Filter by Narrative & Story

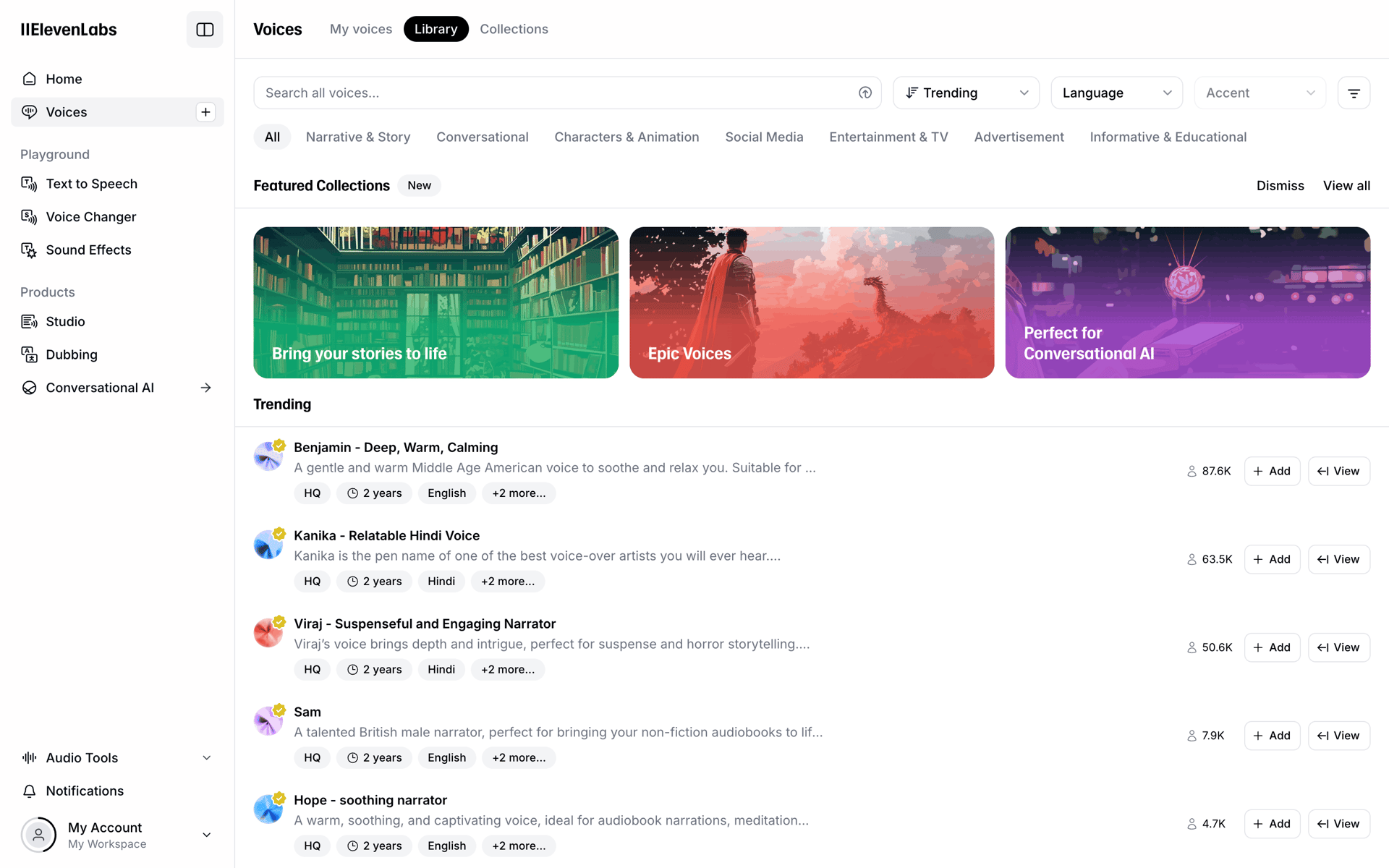click(x=358, y=137)
